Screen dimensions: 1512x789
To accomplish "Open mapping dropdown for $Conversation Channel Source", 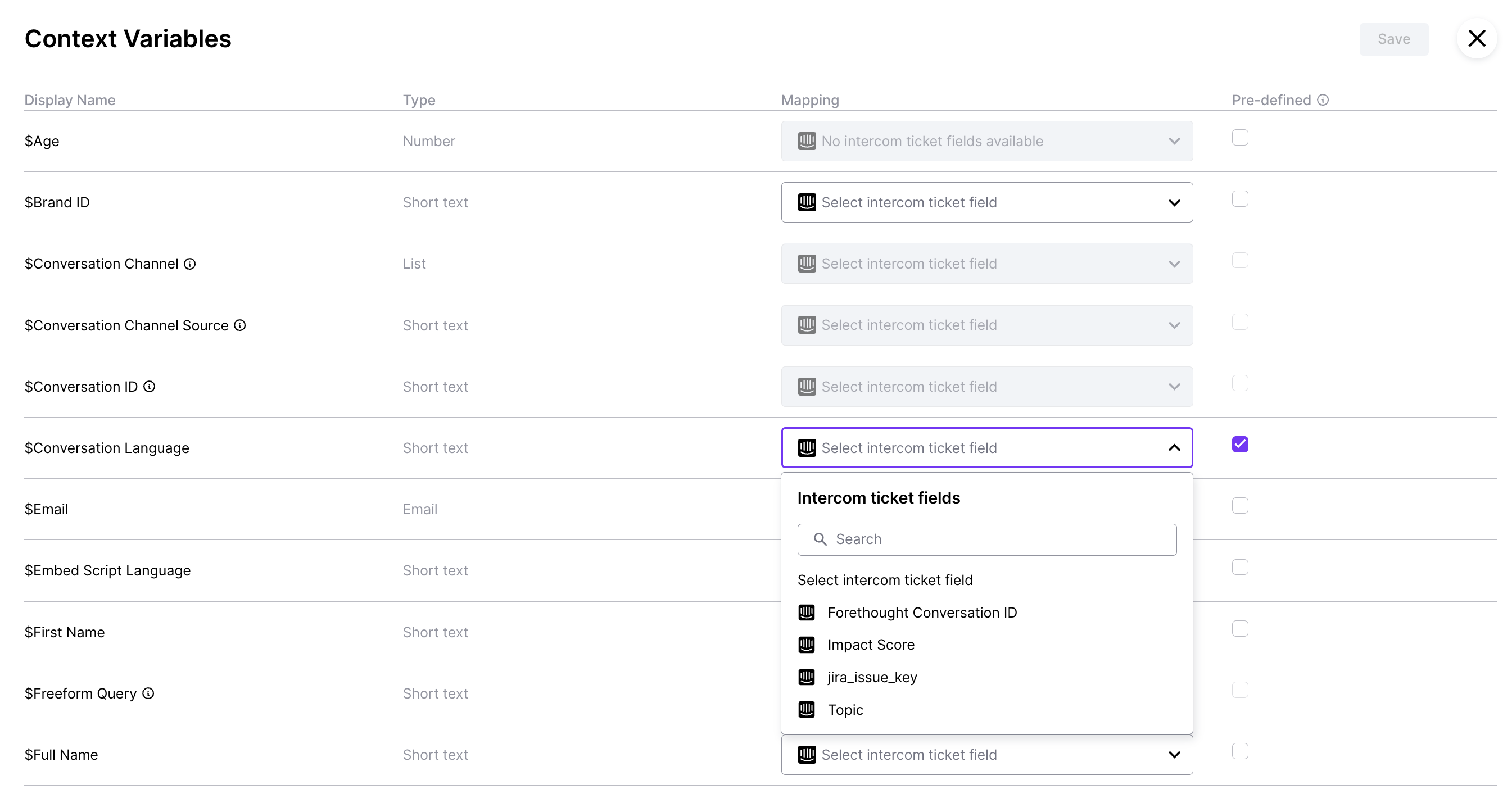I will [986, 325].
